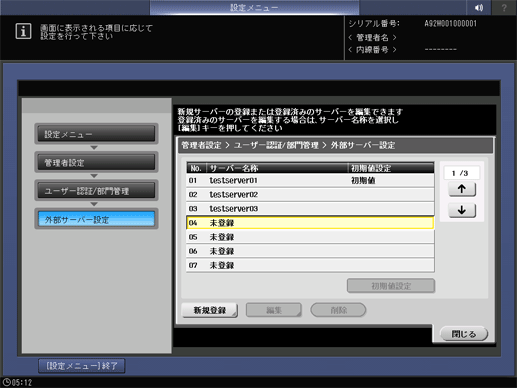This screenshot has width=517, height=388.
Task: Select the testserver03 row
Action: coord(310,209)
